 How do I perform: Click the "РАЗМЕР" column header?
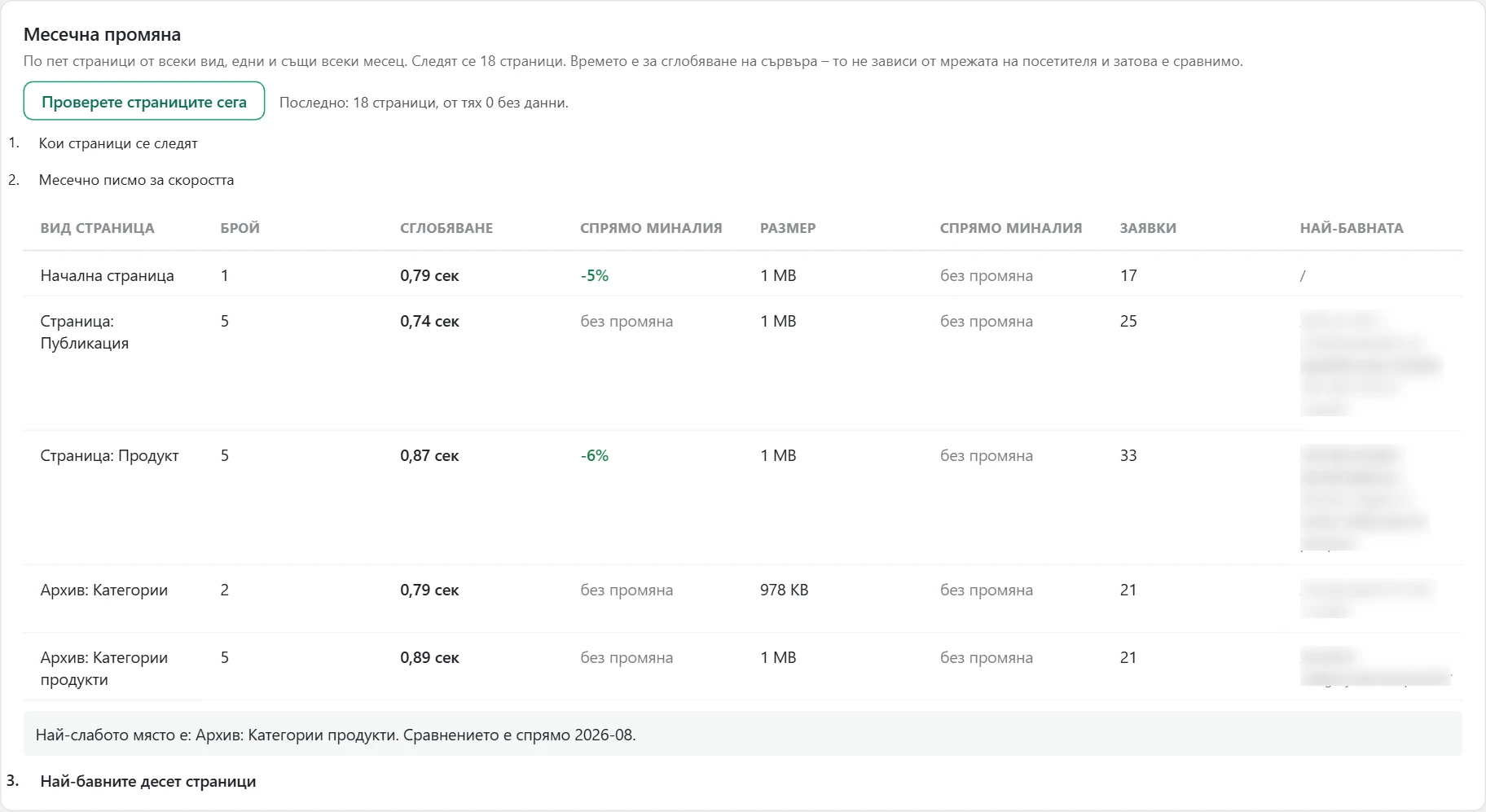tap(788, 228)
